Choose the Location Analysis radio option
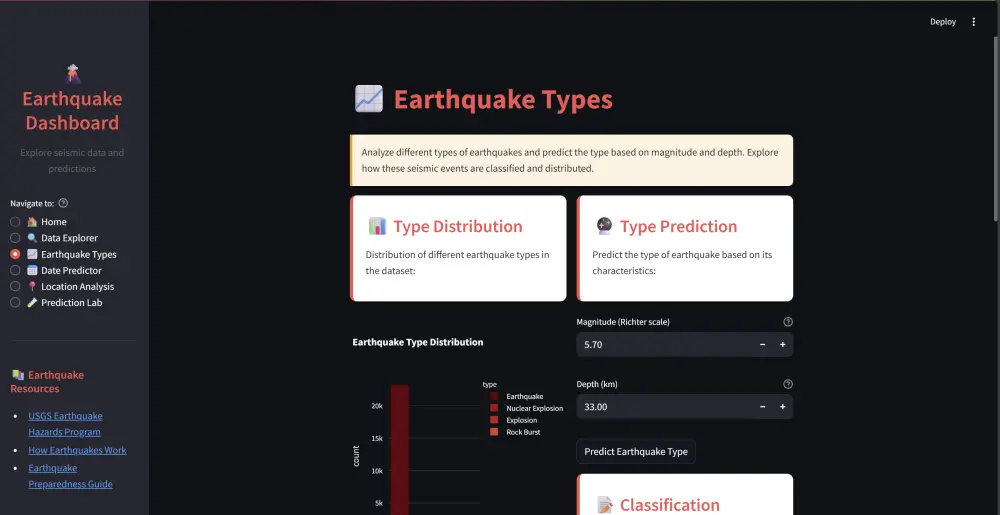The height and width of the screenshot is (515, 1000). pos(15,287)
